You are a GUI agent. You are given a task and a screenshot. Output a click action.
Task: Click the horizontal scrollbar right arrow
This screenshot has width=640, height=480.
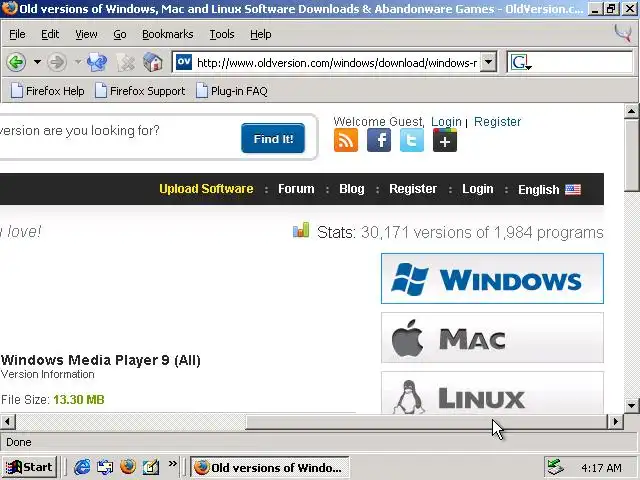(x=616, y=422)
